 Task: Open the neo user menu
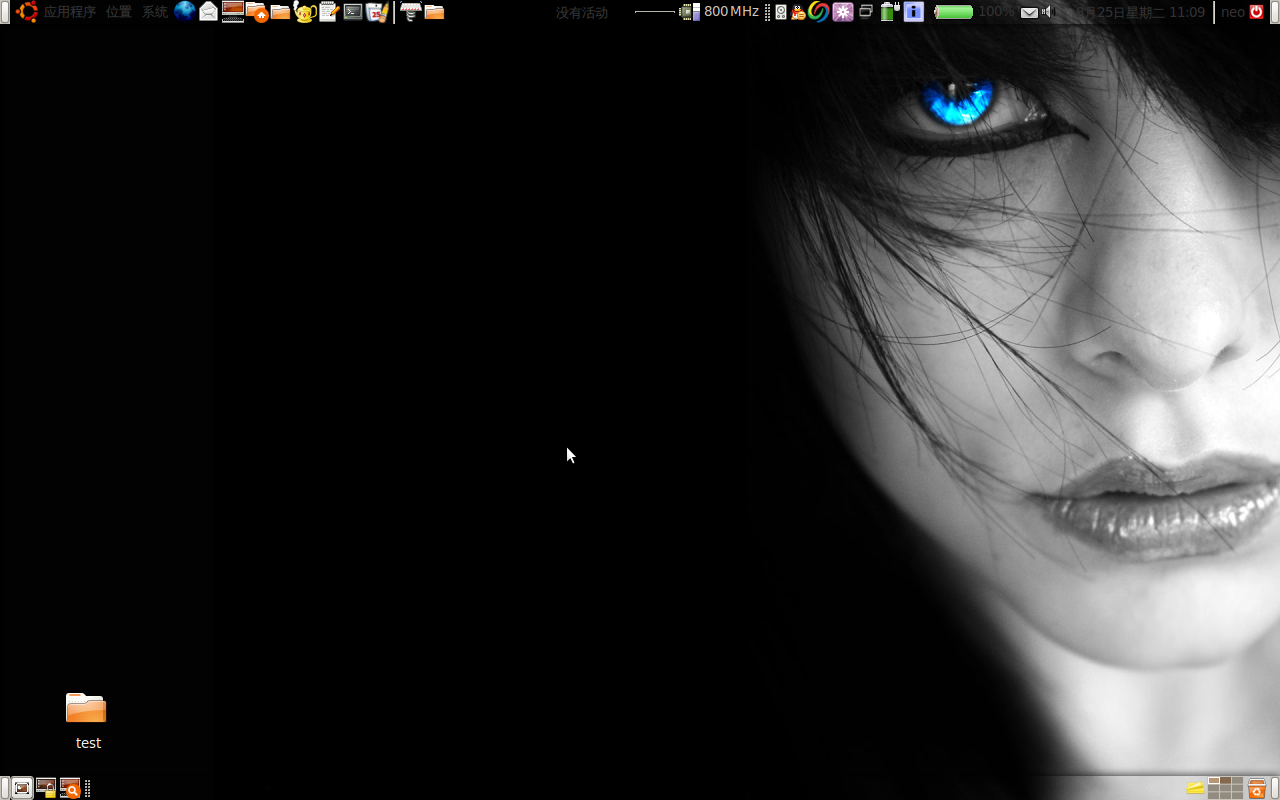click(x=1233, y=12)
